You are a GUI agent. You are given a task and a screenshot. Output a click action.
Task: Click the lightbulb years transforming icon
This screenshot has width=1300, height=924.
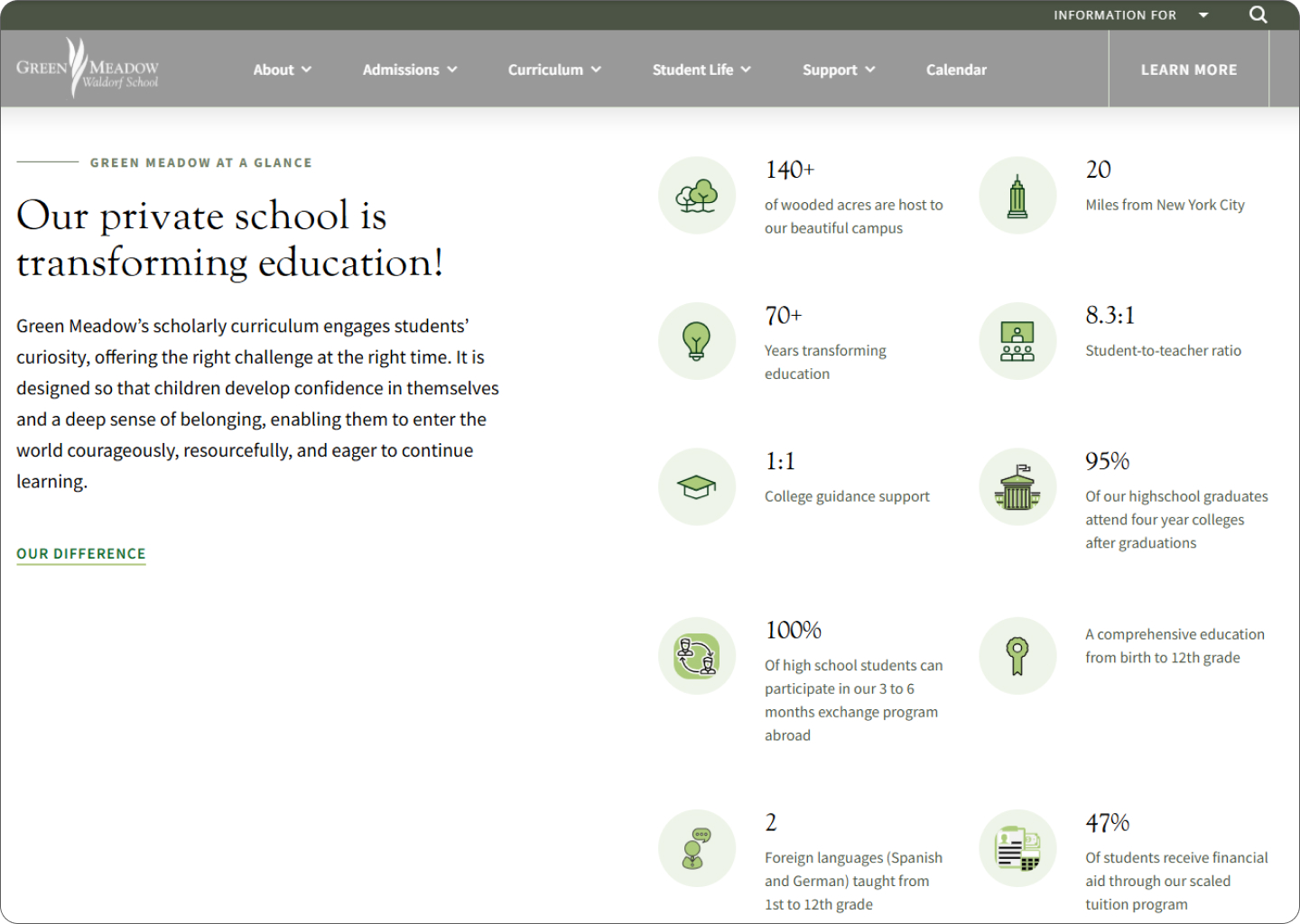coord(696,341)
